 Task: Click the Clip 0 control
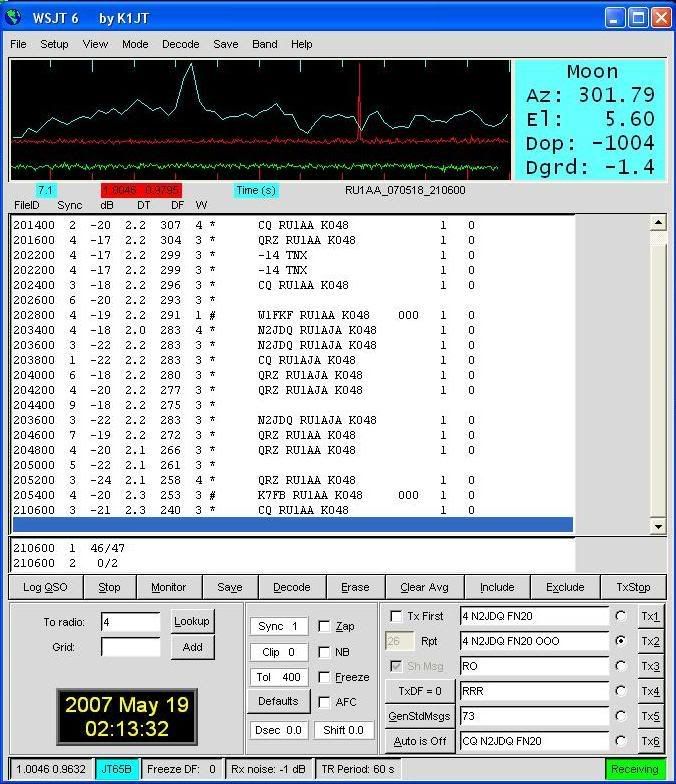pyautogui.click(x=278, y=652)
